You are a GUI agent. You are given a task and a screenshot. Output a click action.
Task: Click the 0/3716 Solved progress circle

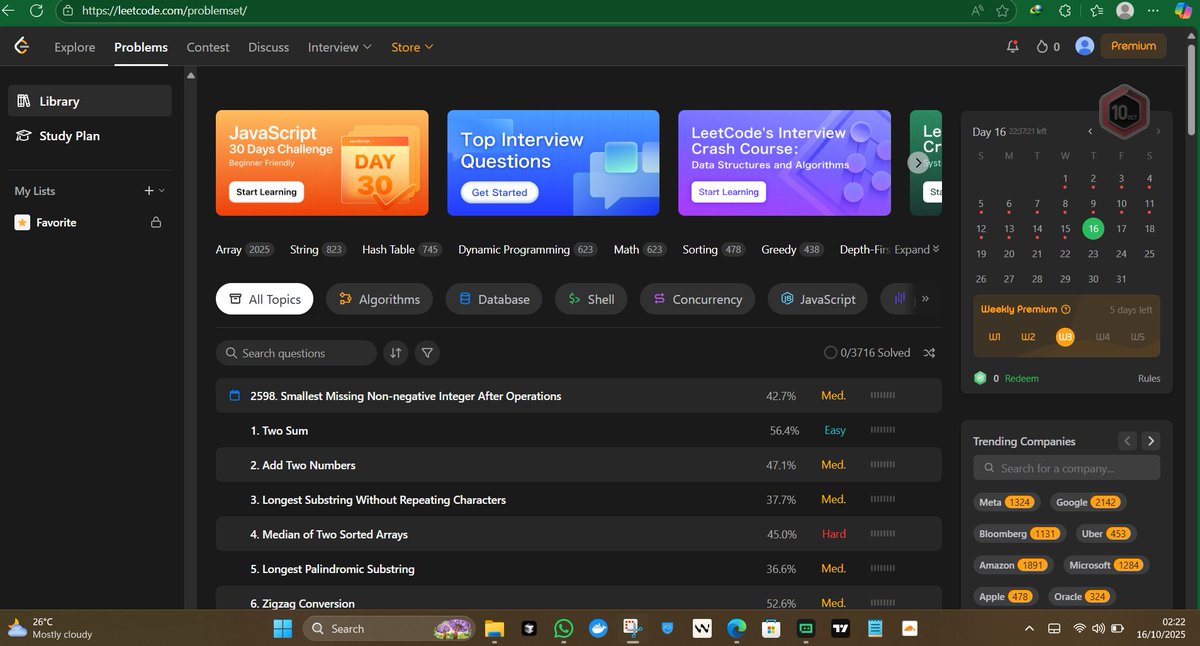pos(830,353)
